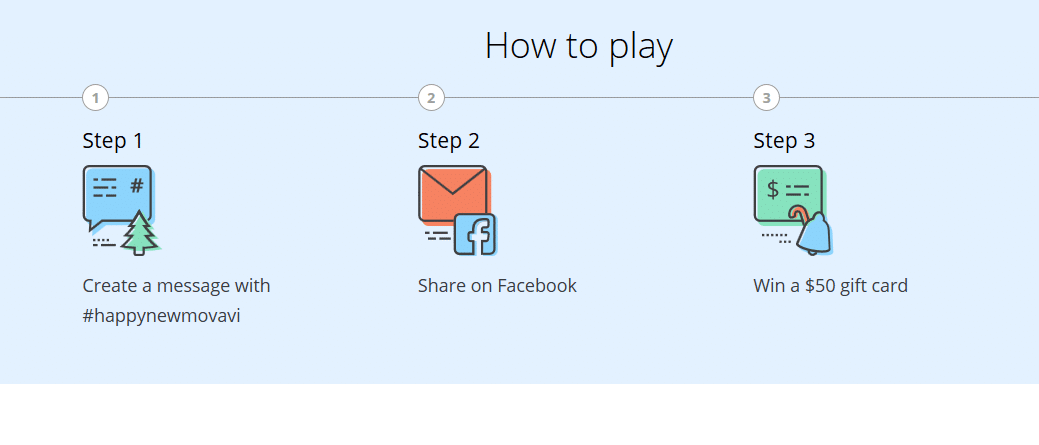Click the #happynewmovavi hashtag text
Screen dimensions: 1039x445
point(162,317)
